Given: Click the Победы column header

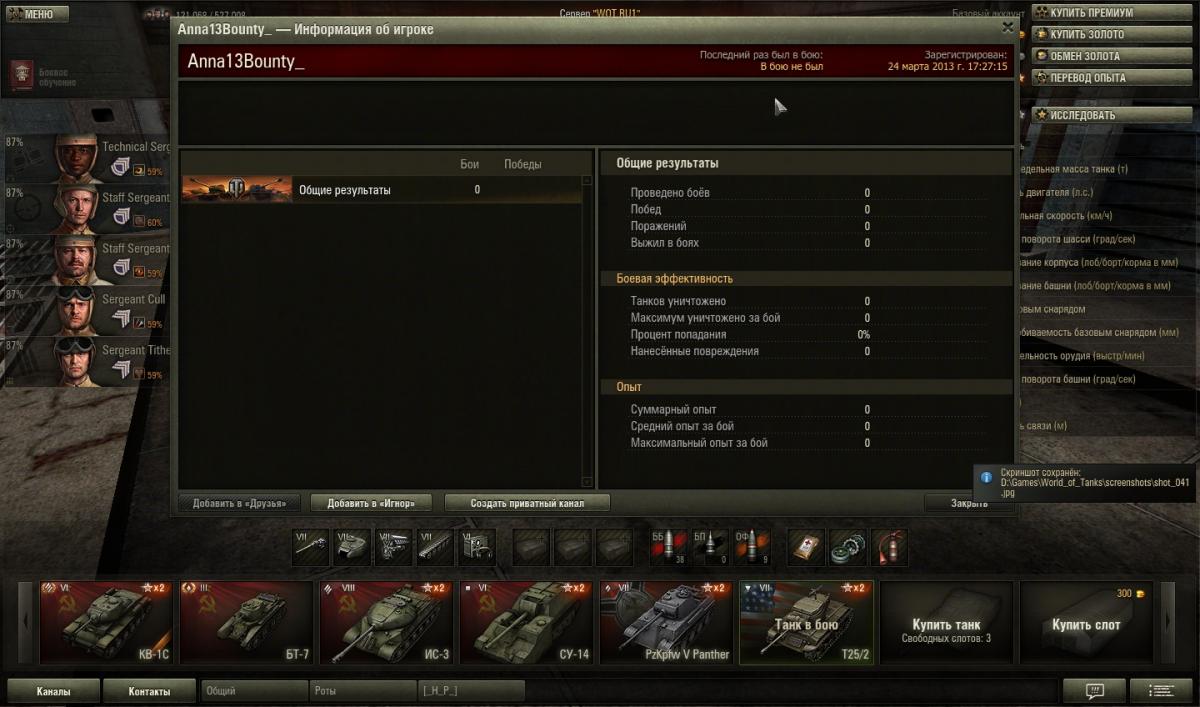Looking at the screenshot, I should click(522, 164).
